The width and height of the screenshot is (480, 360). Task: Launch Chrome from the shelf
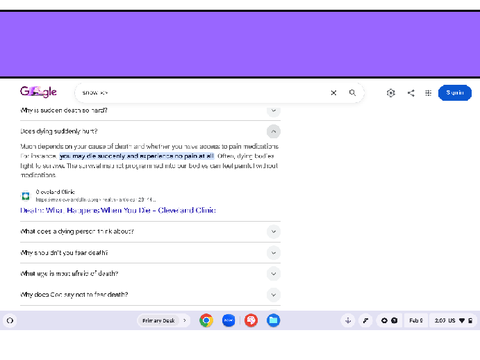click(x=206, y=321)
